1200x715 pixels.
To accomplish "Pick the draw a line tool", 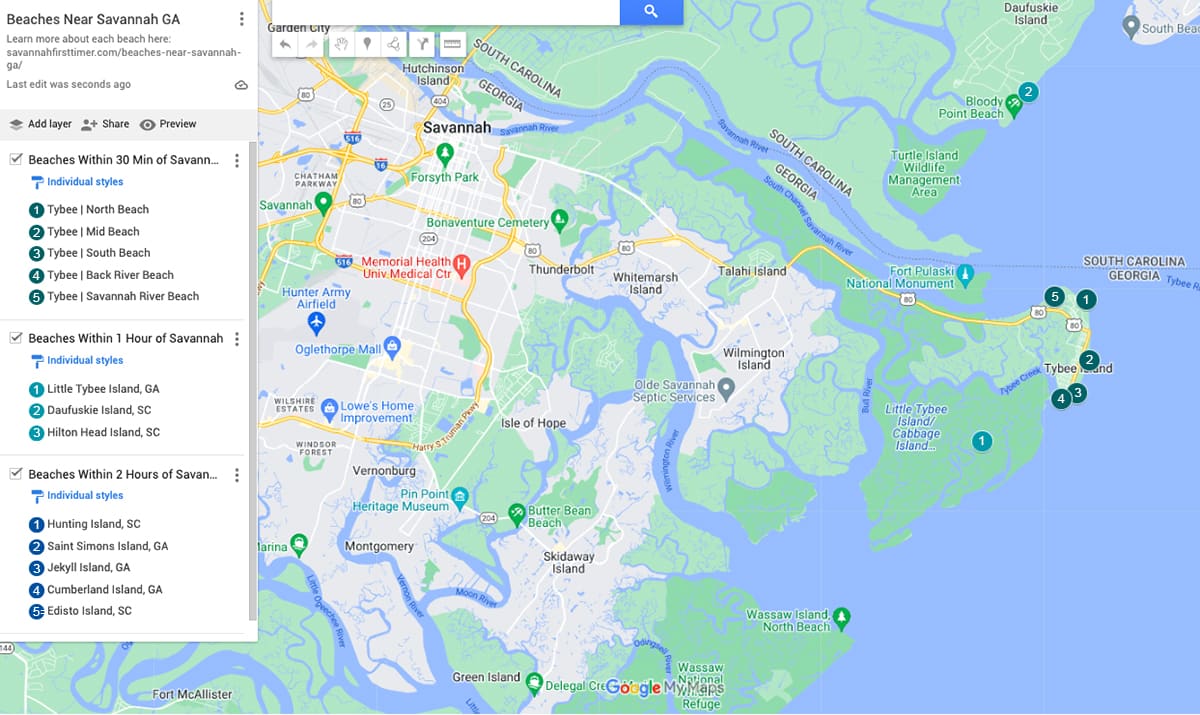I will click(x=394, y=44).
